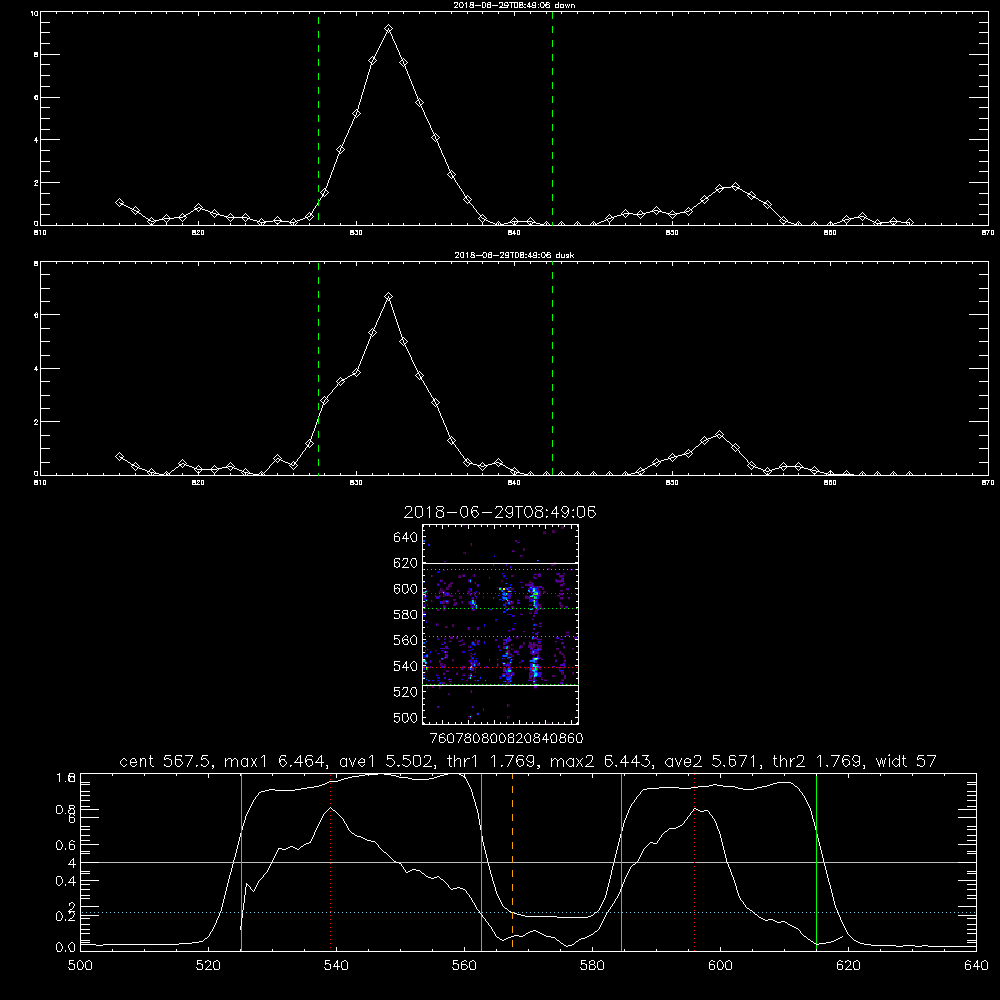Select the 'cent 567.5' statistics title line
Image resolution: width=1000 pixels, height=1000 pixels.
(527, 761)
